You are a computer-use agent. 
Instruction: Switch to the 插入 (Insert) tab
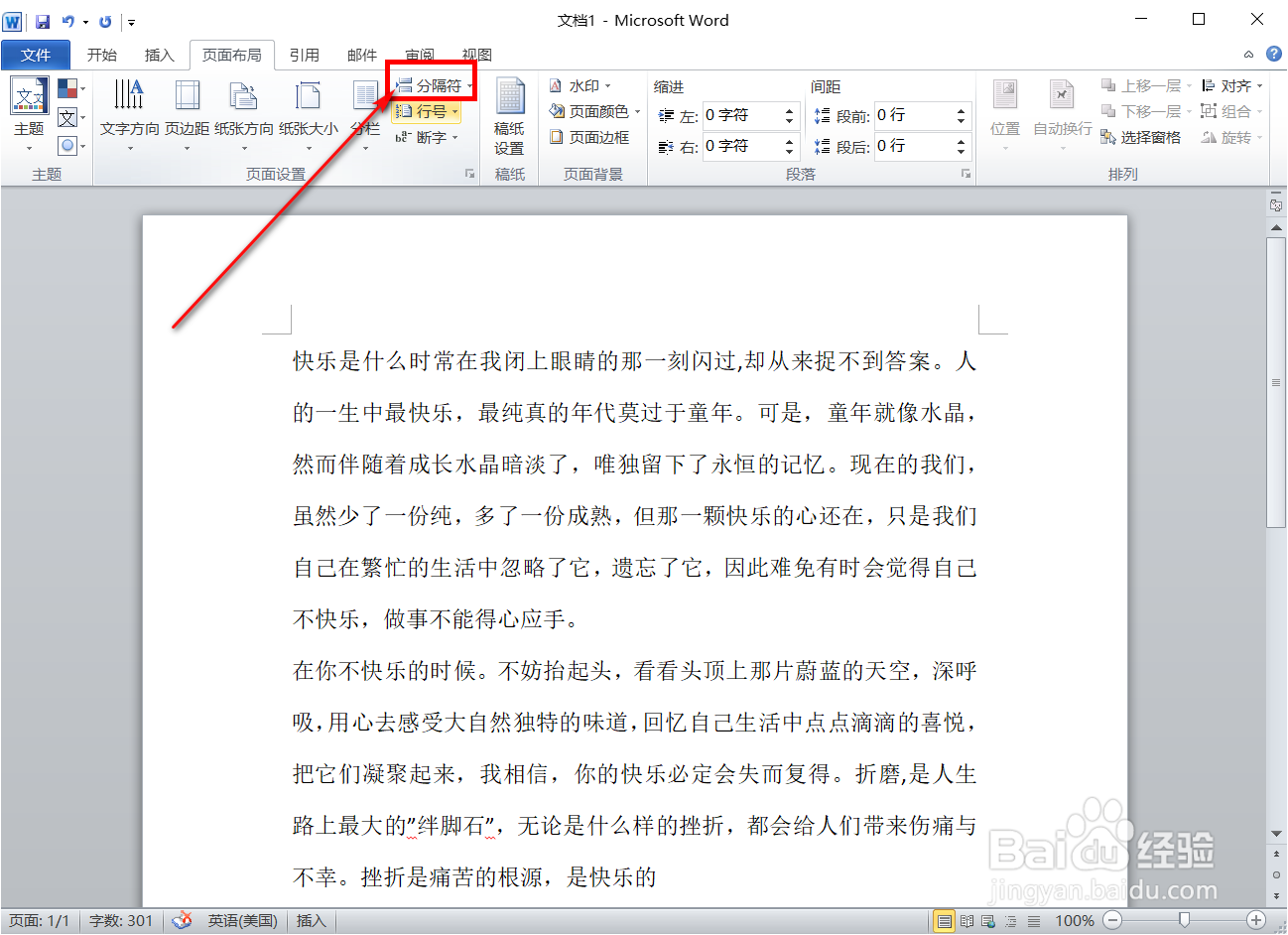coord(159,56)
